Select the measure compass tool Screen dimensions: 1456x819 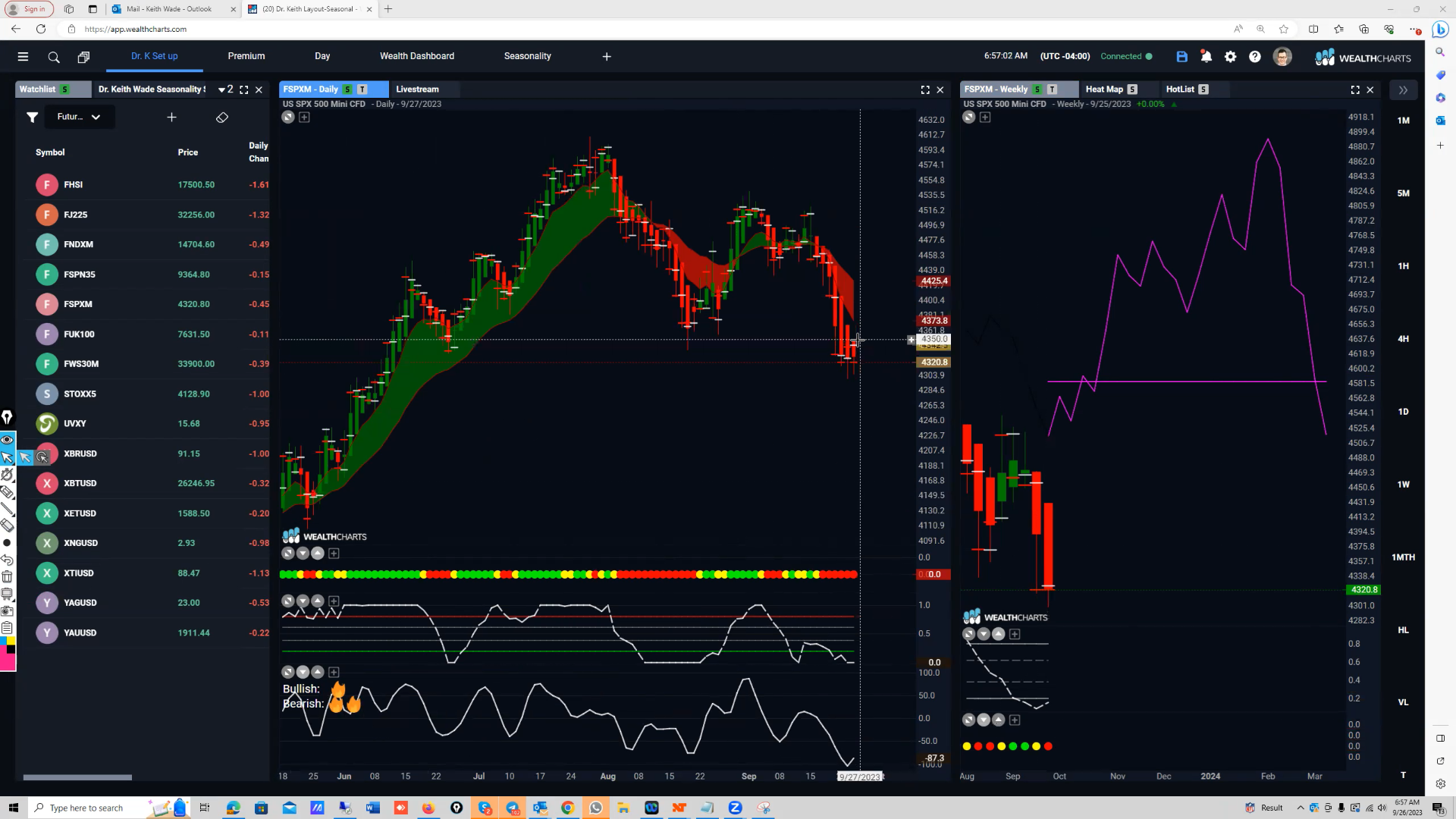pyautogui.click(x=7, y=475)
